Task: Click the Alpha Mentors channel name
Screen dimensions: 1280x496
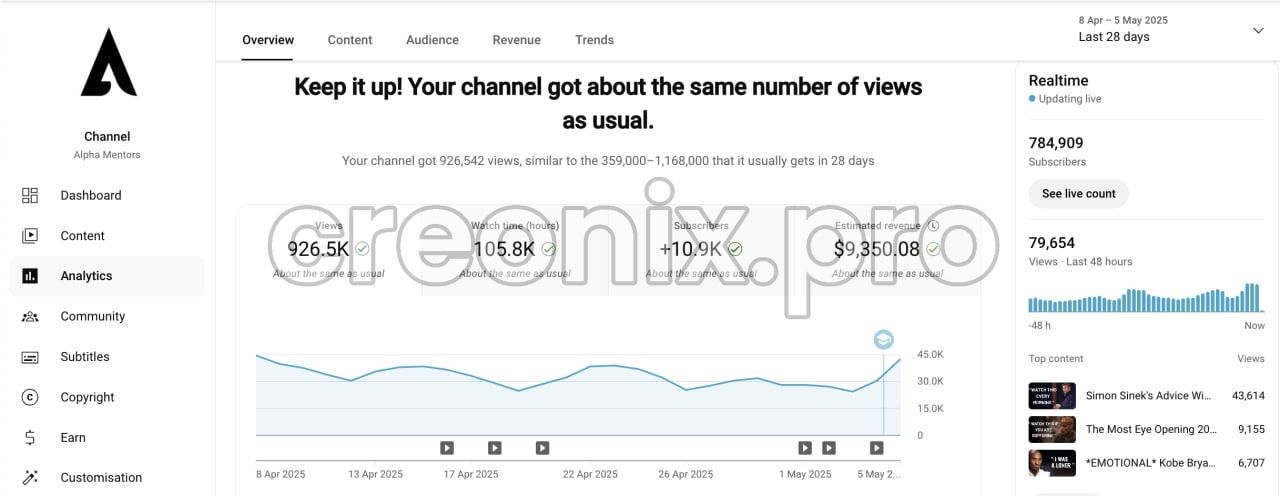Action: [x=107, y=155]
